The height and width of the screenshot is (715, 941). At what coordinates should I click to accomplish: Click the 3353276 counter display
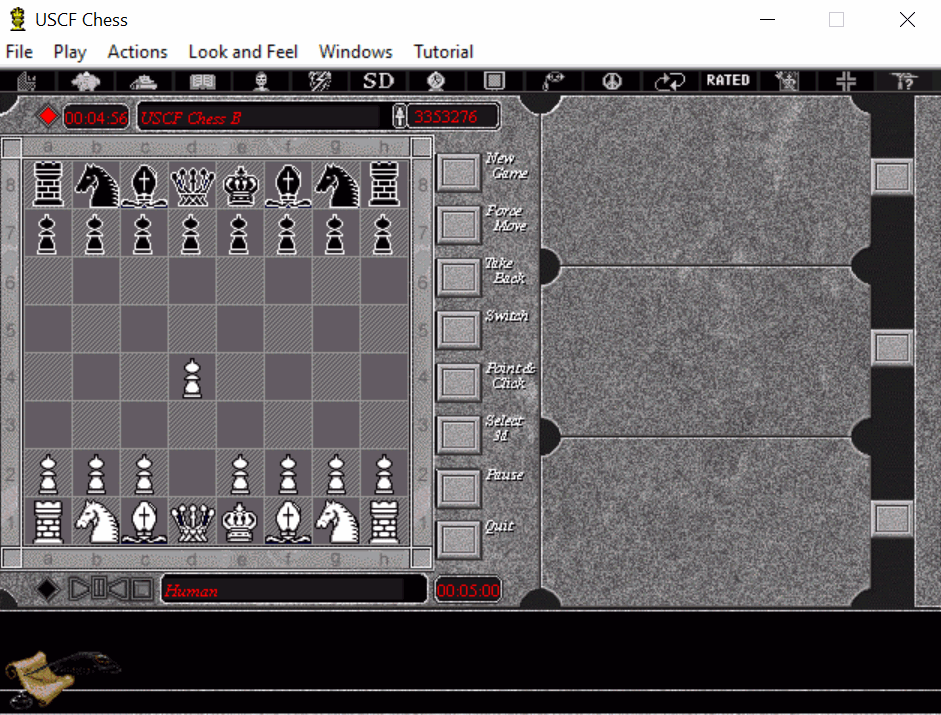(453, 116)
